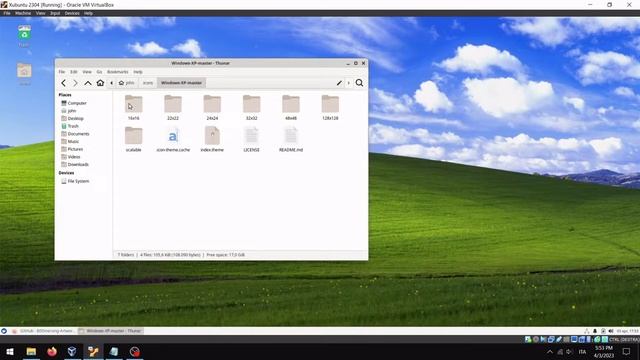Select the LICENSE file
The height and width of the screenshot is (360, 640).
[251, 139]
